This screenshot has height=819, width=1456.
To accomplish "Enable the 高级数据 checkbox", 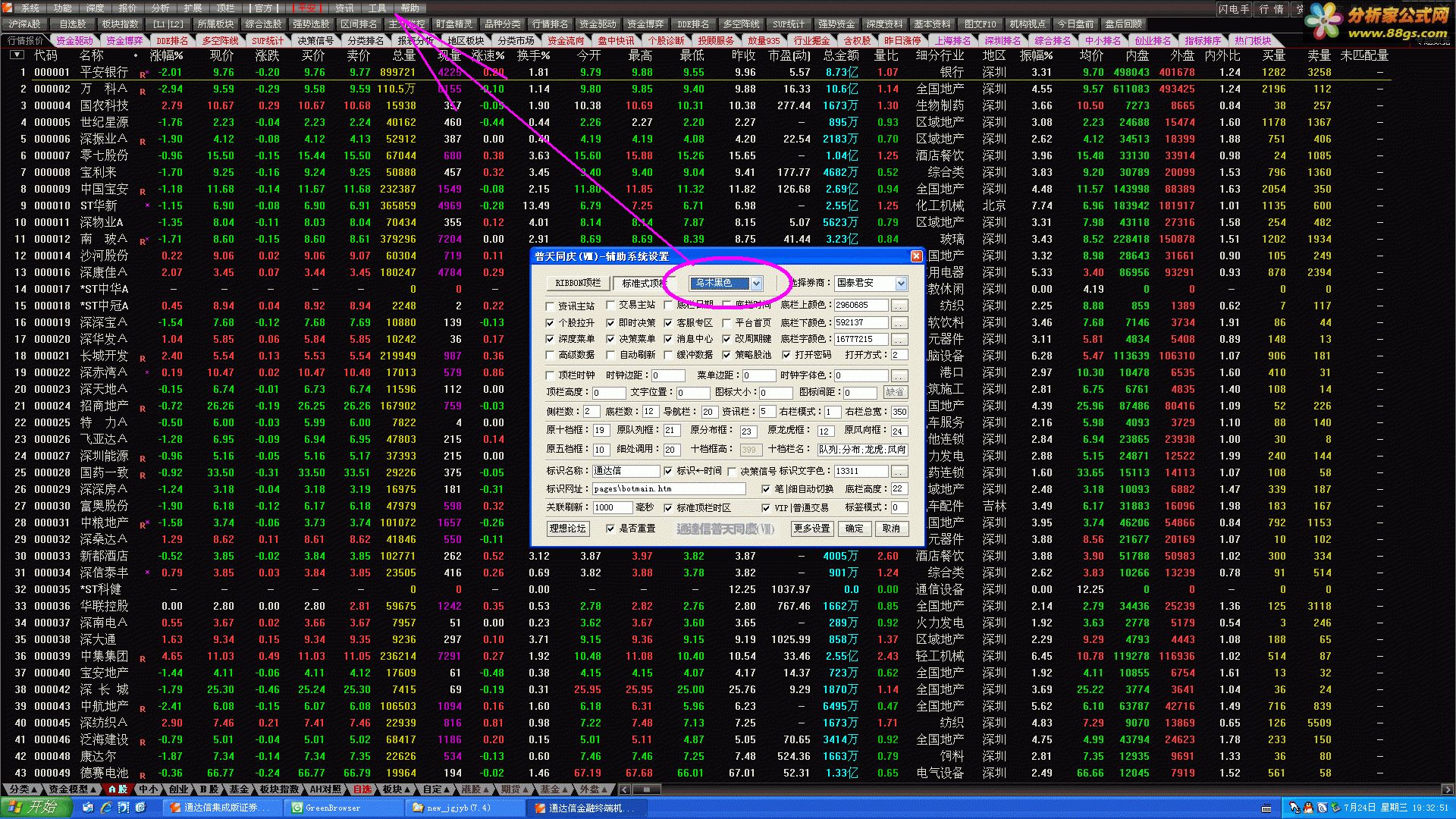I will pos(551,355).
